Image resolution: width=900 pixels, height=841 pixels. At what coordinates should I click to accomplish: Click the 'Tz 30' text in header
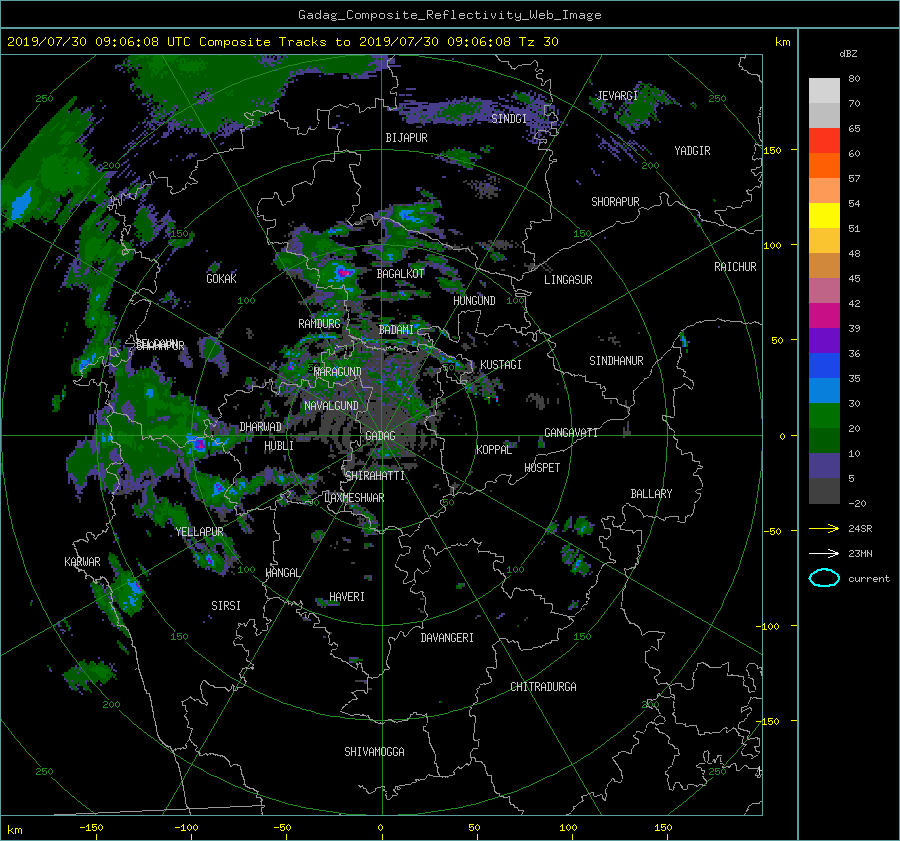(x=538, y=42)
